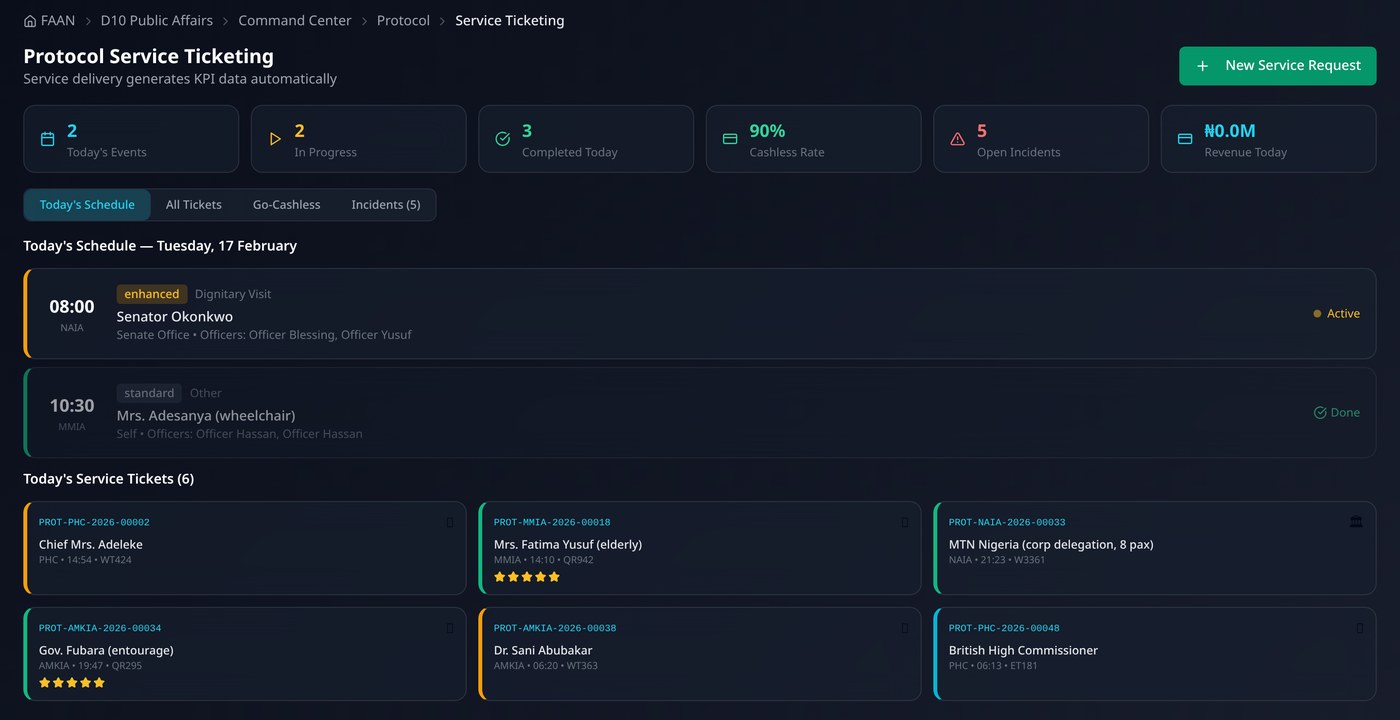
Task: Click the play icon on In Progress card
Action: (x=275, y=139)
